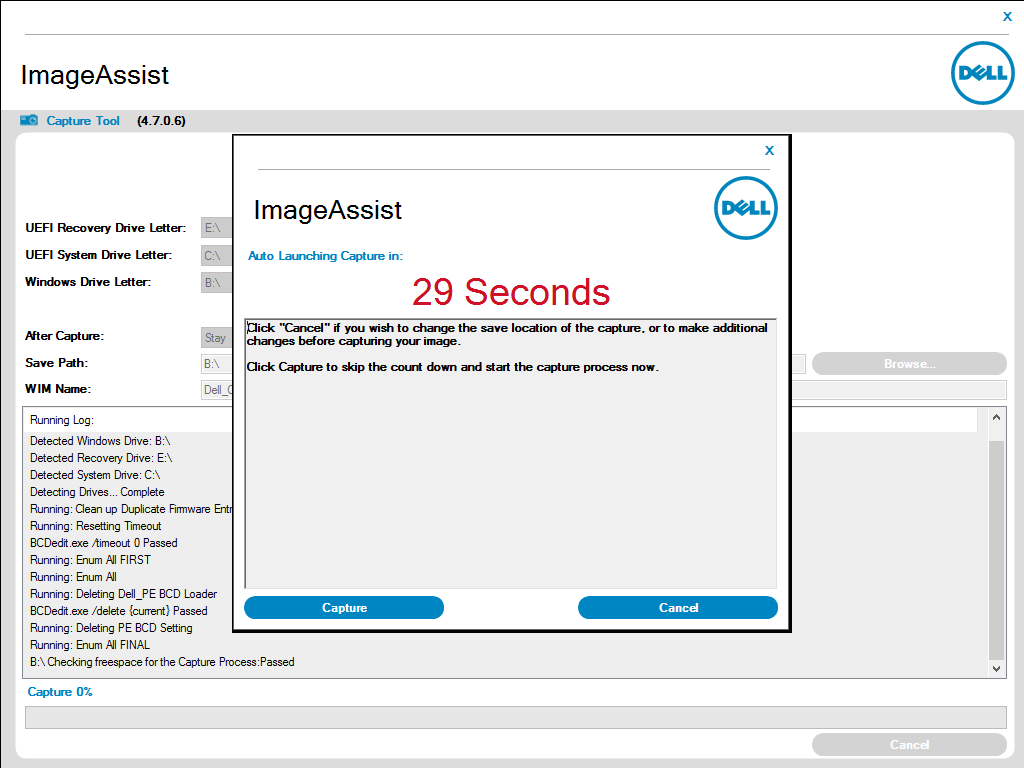Click the 'After Capture:' label
The width and height of the screenshot is (1024, 768).
tap(65, 336)
